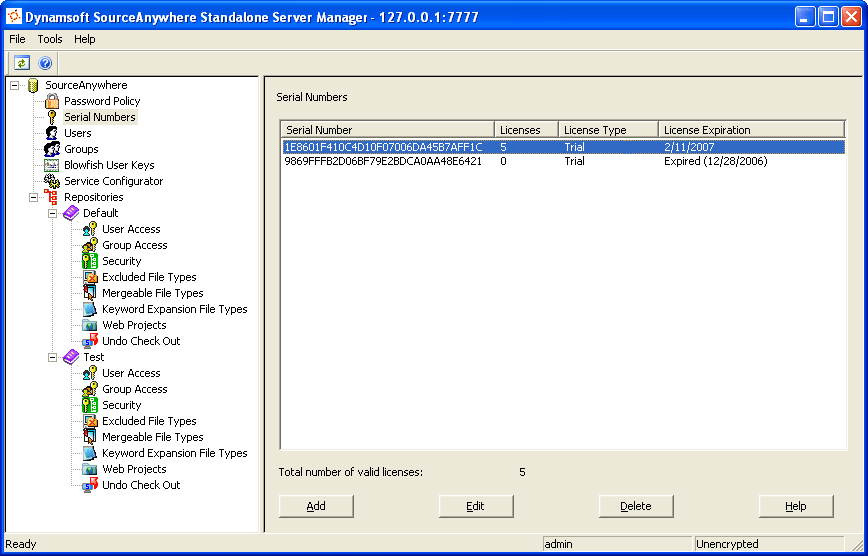Click the Refresh toolbar icon

(x=22, y=62)
